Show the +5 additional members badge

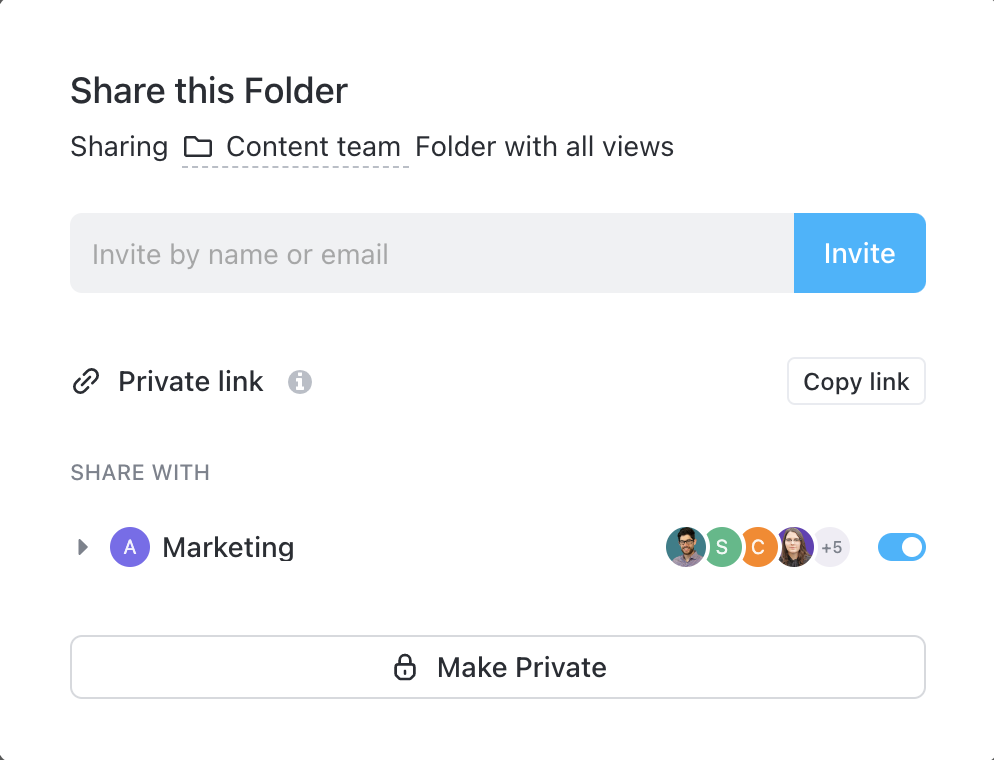click(832, 547)
